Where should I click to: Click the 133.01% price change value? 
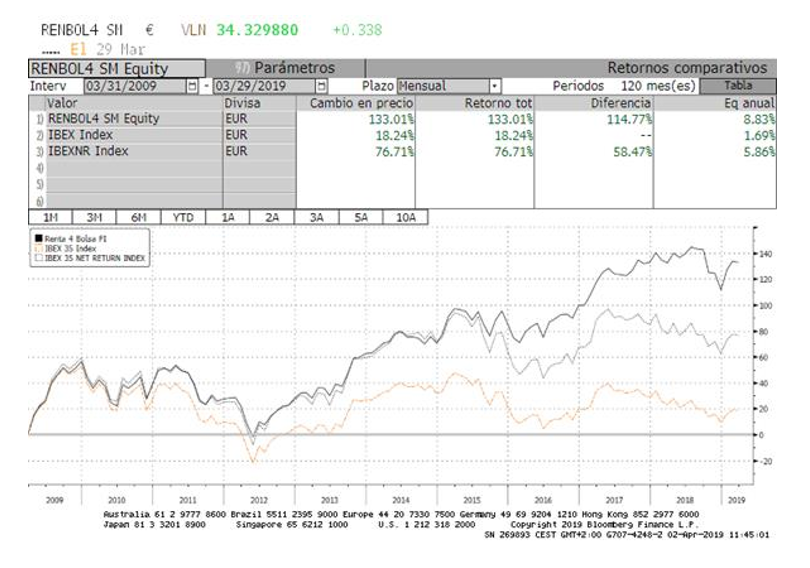391,119
